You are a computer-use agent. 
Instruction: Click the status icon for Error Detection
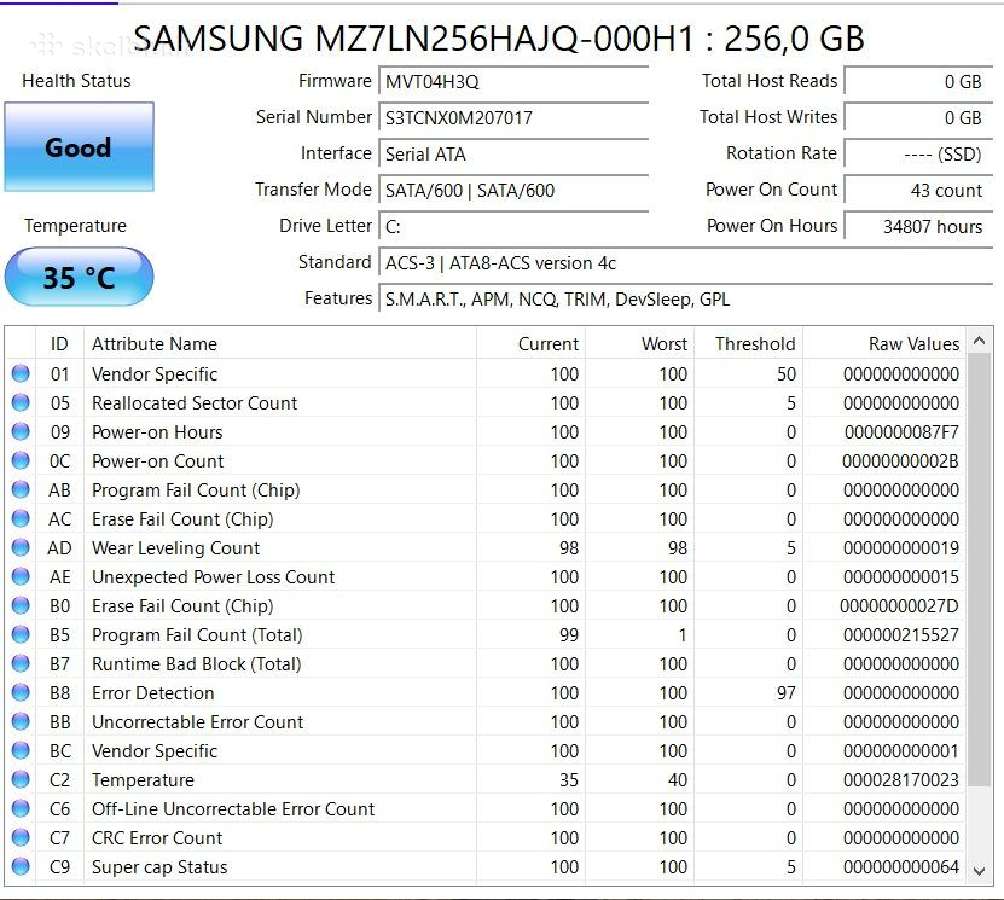[20, 693]
